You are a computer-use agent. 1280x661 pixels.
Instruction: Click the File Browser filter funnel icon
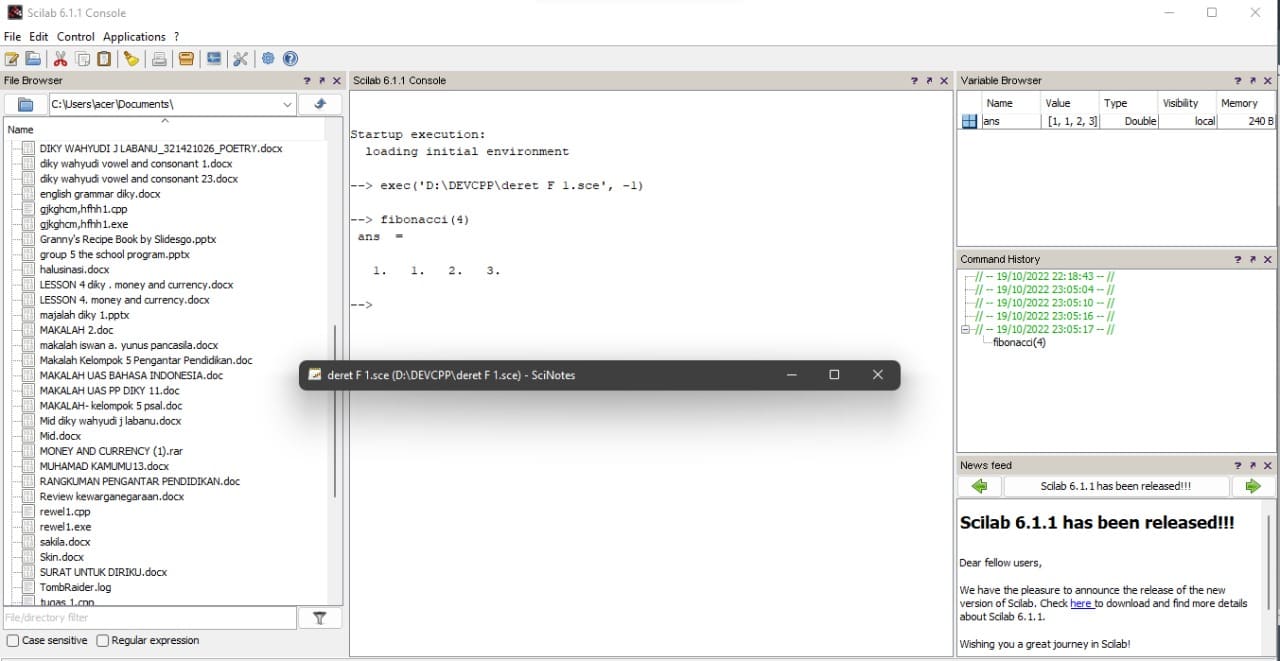pos(320,619)
